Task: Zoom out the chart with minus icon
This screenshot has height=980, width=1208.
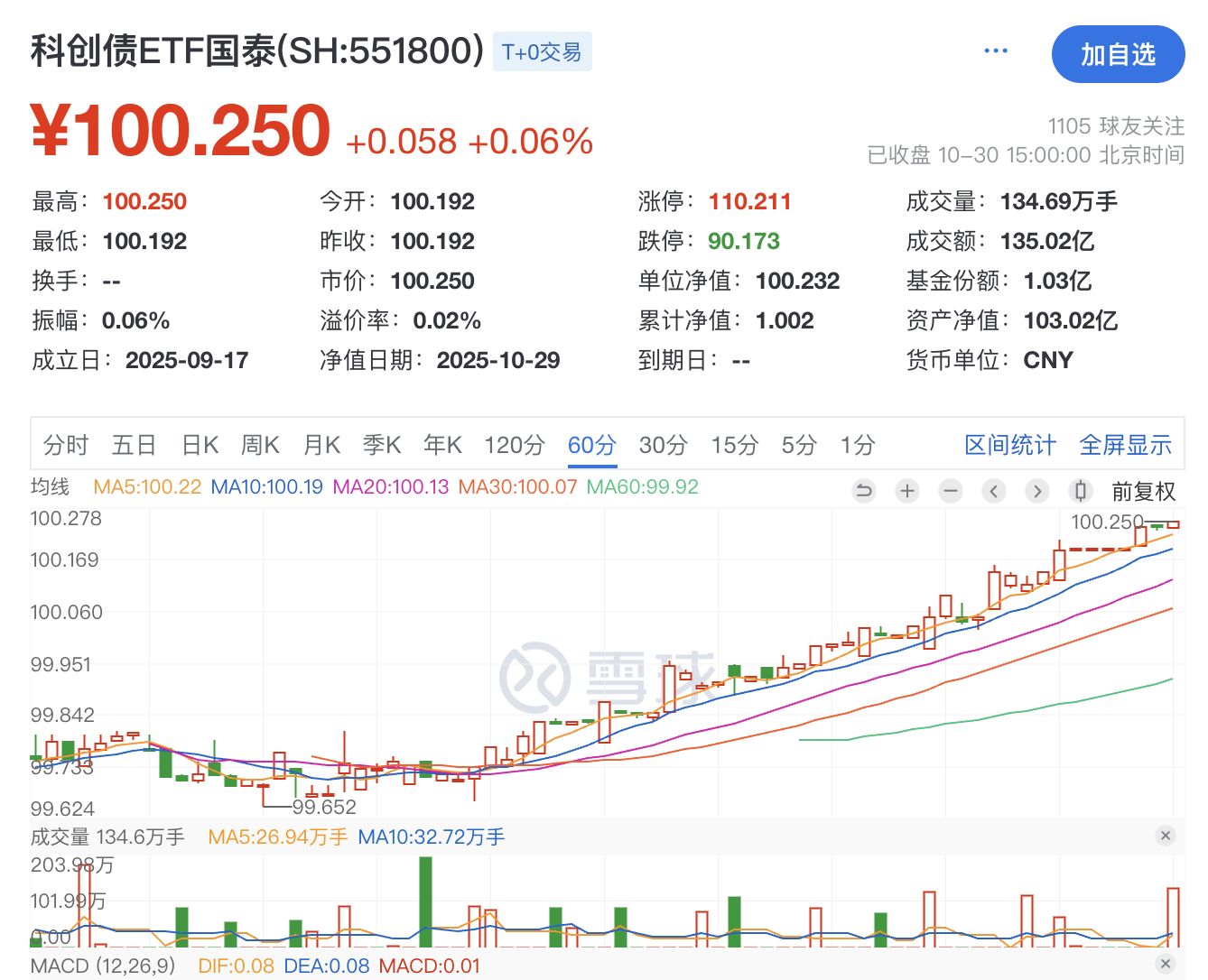Action: pos(951,491)
